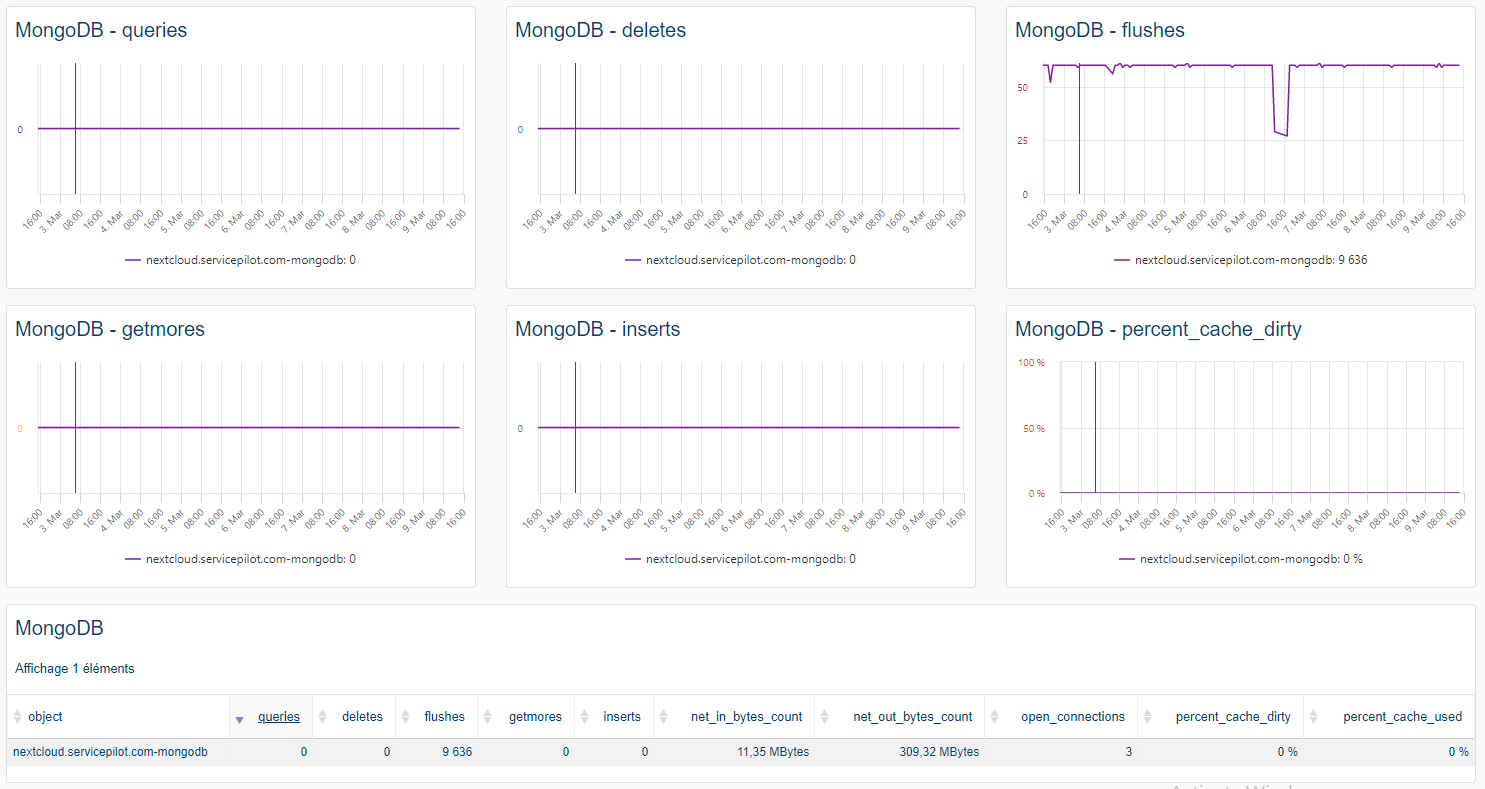Image resolution: width=1485 pixels, height=789 pixels.
Task: Click the MongoDB - deletes panel title
Action: (598, 30)
